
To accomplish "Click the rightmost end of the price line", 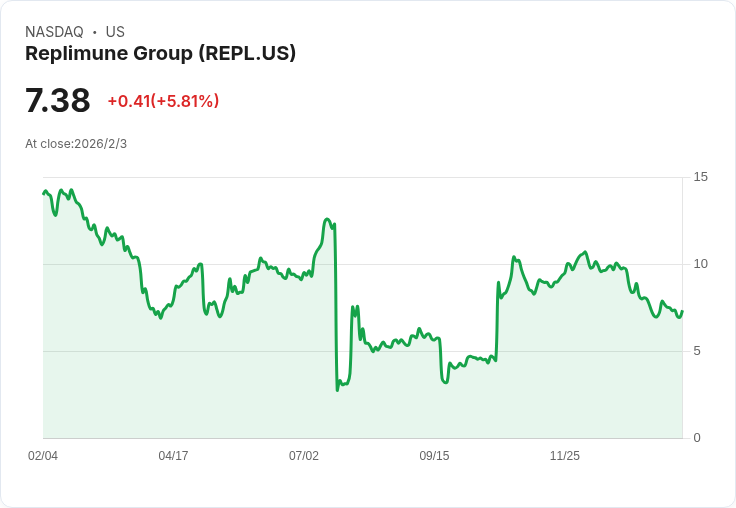I will click(x=682, y=311).
